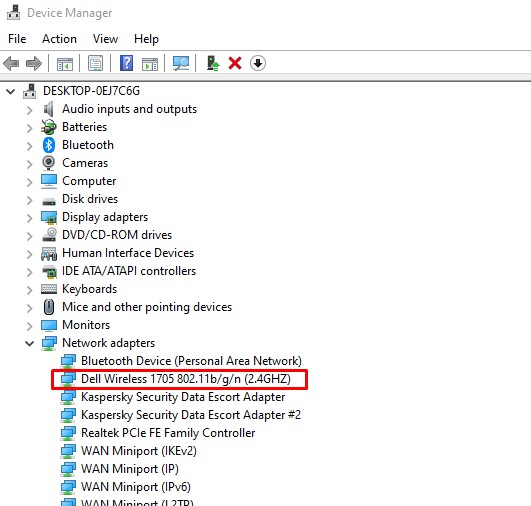The width and height of the screenshot is (531, 506).
Task: Open the File menu
Action: [17, 39]
